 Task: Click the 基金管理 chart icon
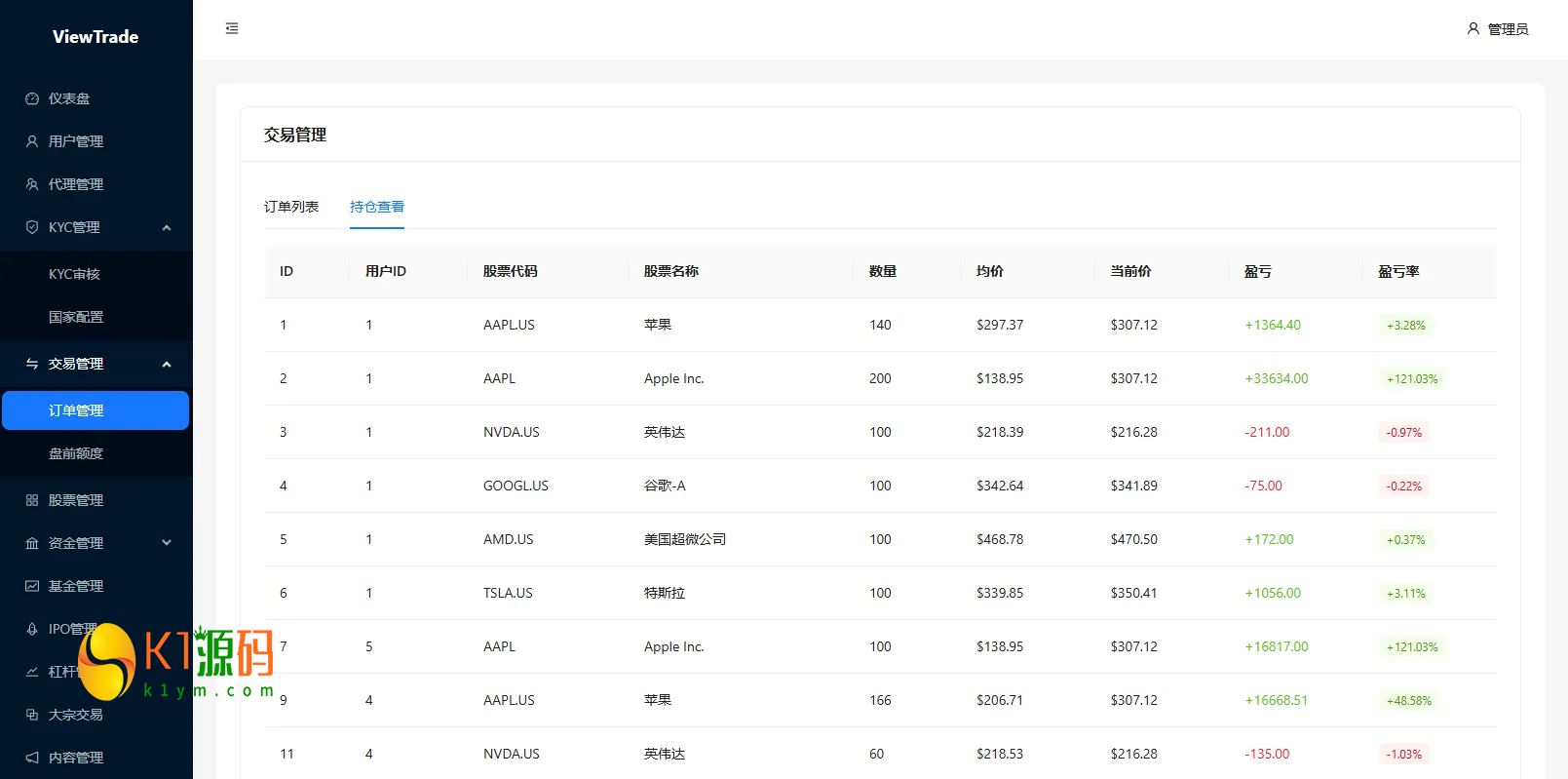click(32, 586)
